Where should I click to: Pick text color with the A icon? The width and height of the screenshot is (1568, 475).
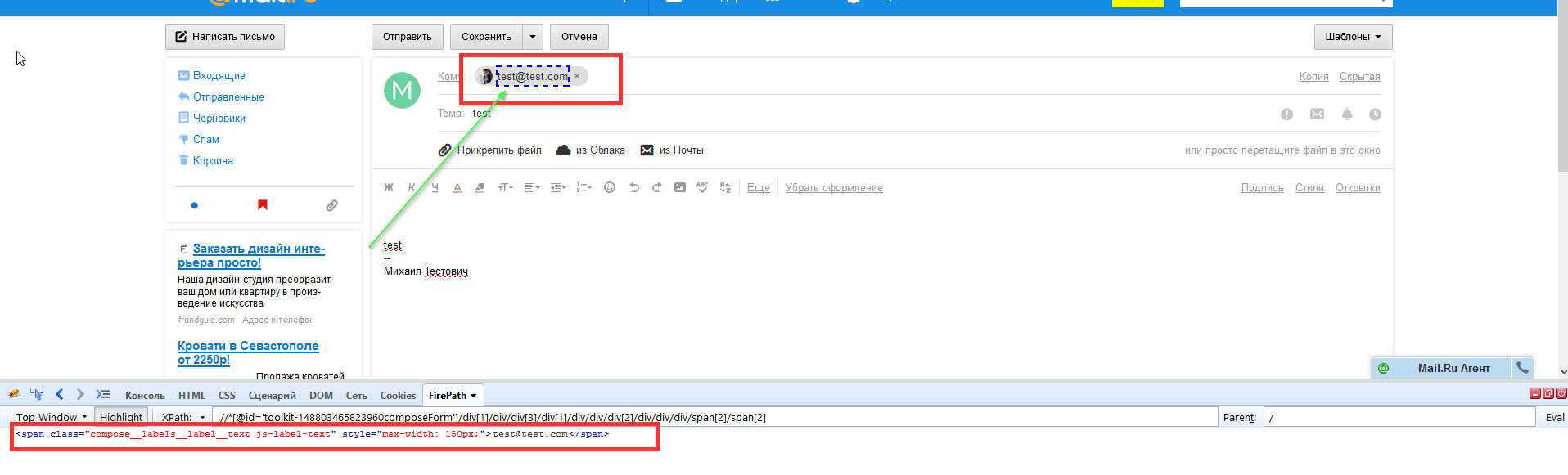click(x=457, y=188)
